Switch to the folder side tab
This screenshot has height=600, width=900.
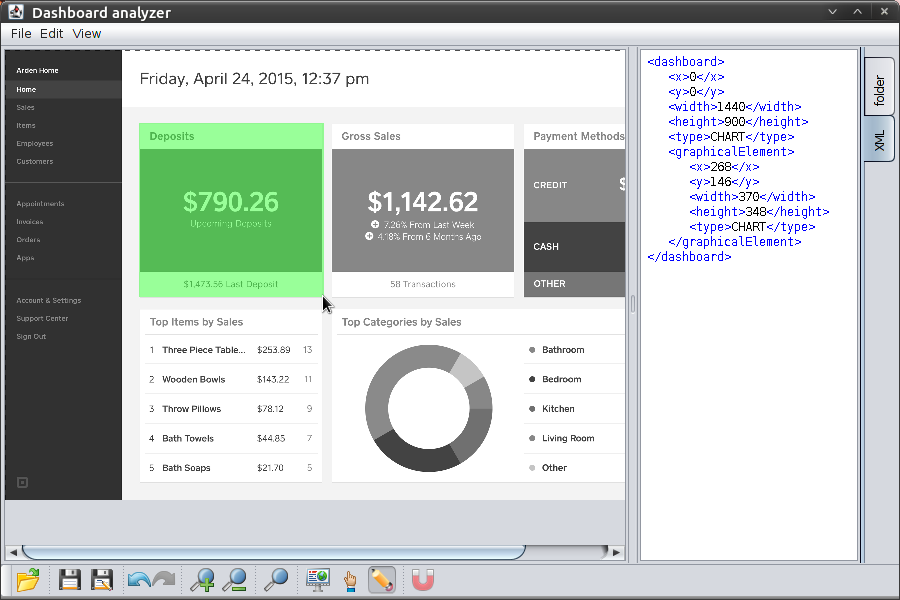click(879, 90)
